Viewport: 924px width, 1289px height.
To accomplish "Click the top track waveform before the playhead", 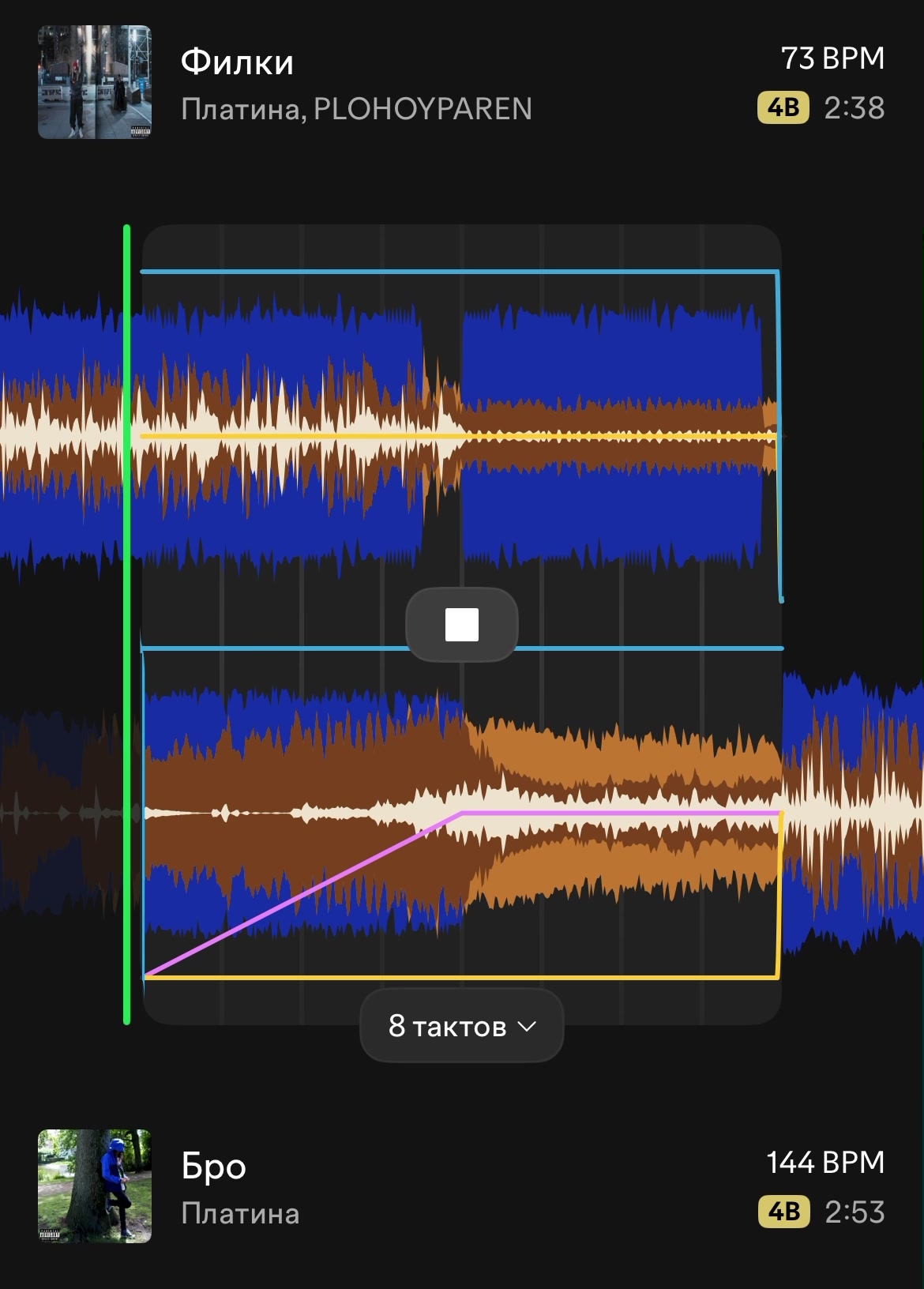I will (x=62, y=434).
